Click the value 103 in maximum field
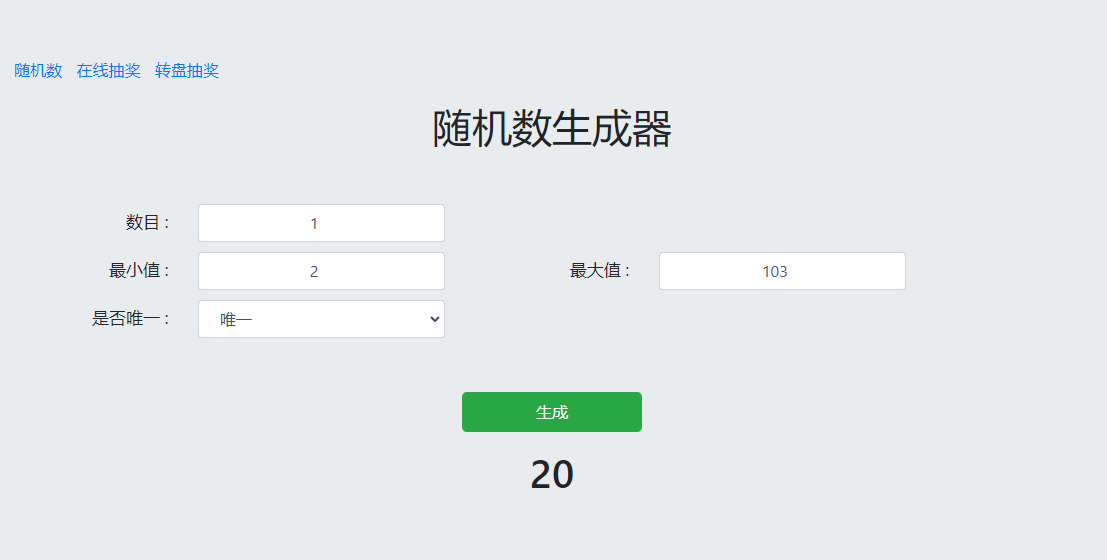The width and height of the screenshot is (1107, 560). 774,272
